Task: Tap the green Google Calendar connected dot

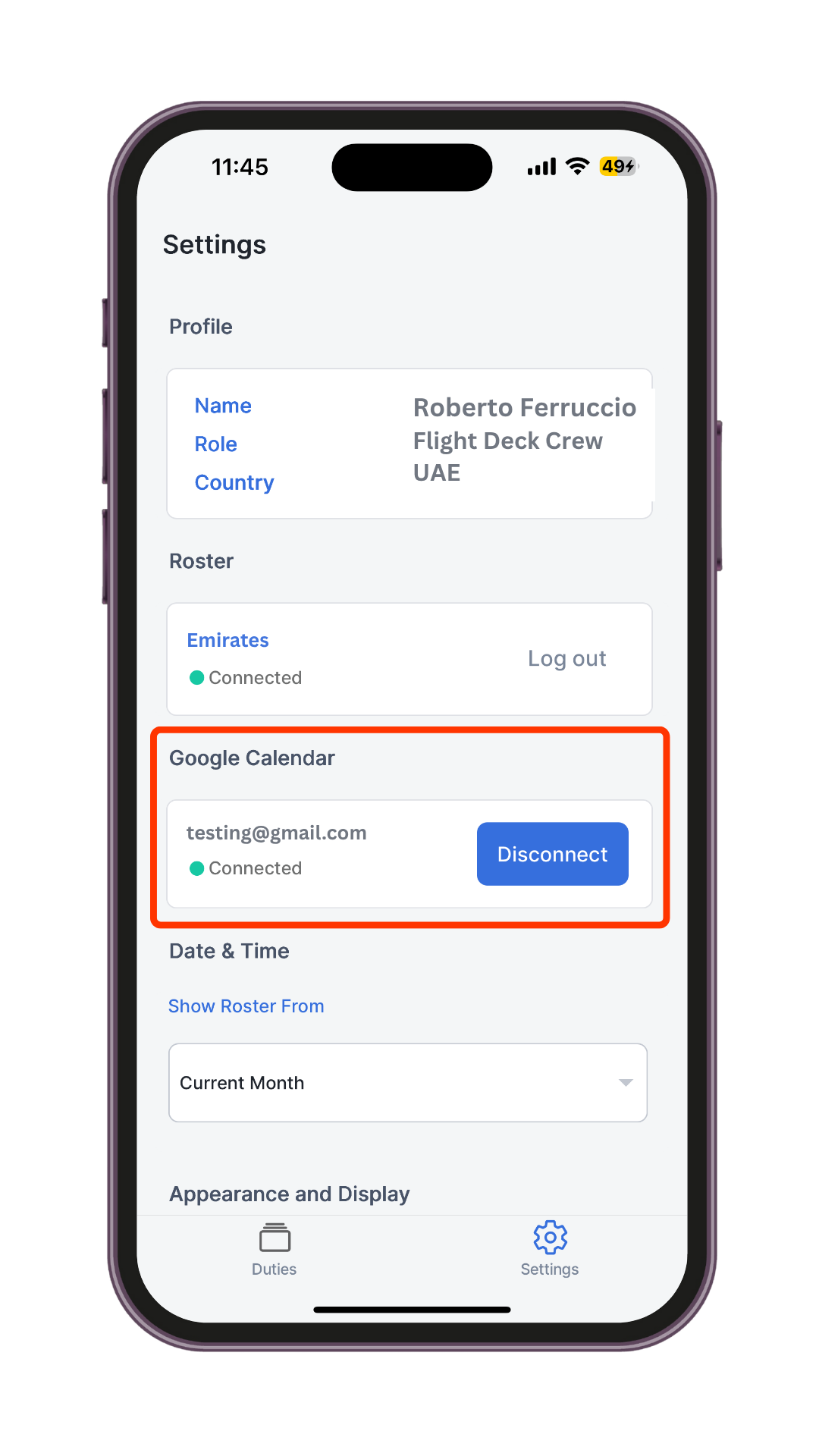Action: click(x=196, y=868)
